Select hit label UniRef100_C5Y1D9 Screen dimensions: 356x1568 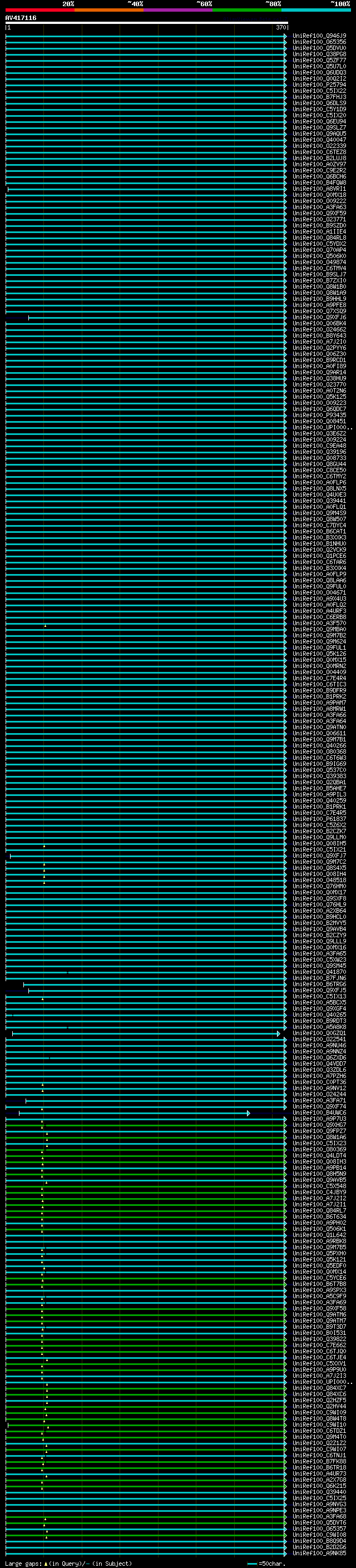pyautogui.click(x=319, y=109)
